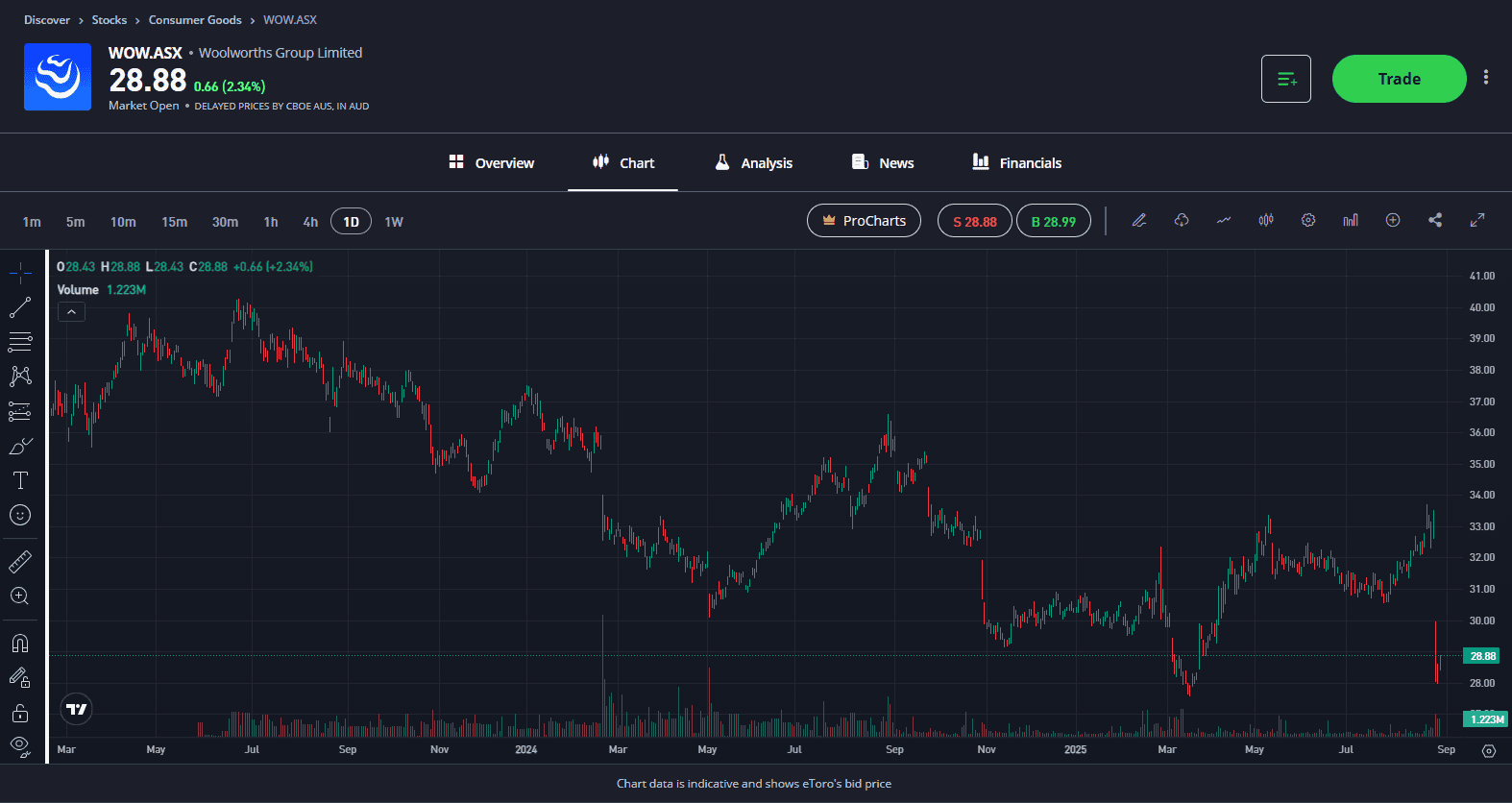Open the candlestick chart style icon
This screenshot has width=1512, height=803.
pyautogui.click(x=1266, y=220)
